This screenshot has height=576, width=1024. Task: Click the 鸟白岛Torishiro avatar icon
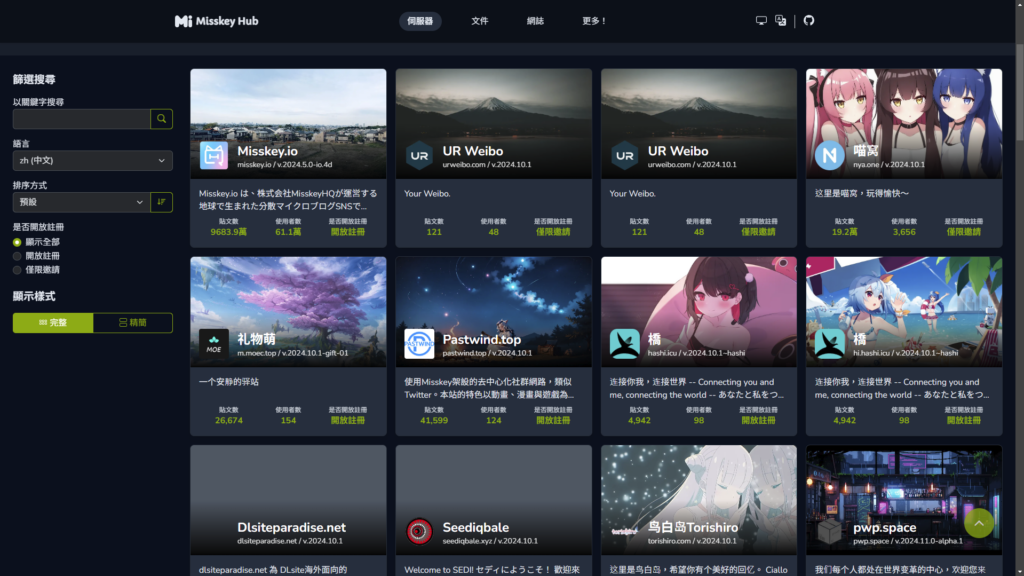click(x=624, y=532)
